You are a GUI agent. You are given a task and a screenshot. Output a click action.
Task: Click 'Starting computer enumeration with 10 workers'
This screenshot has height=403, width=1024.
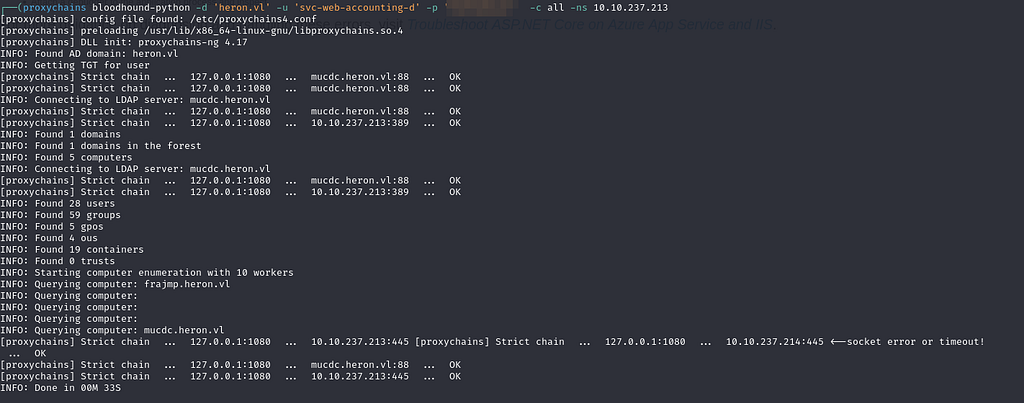pos(147,272)
